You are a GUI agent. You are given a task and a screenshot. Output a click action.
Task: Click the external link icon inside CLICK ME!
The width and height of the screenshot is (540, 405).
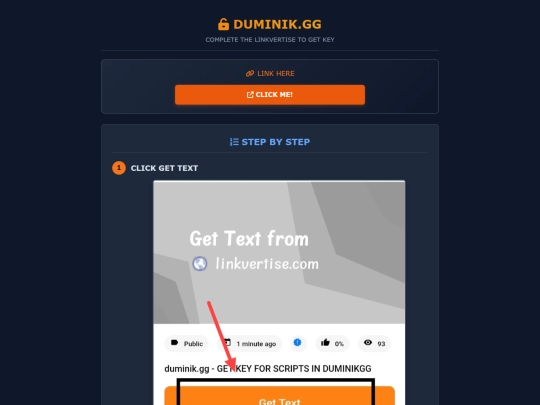[250, 95]
